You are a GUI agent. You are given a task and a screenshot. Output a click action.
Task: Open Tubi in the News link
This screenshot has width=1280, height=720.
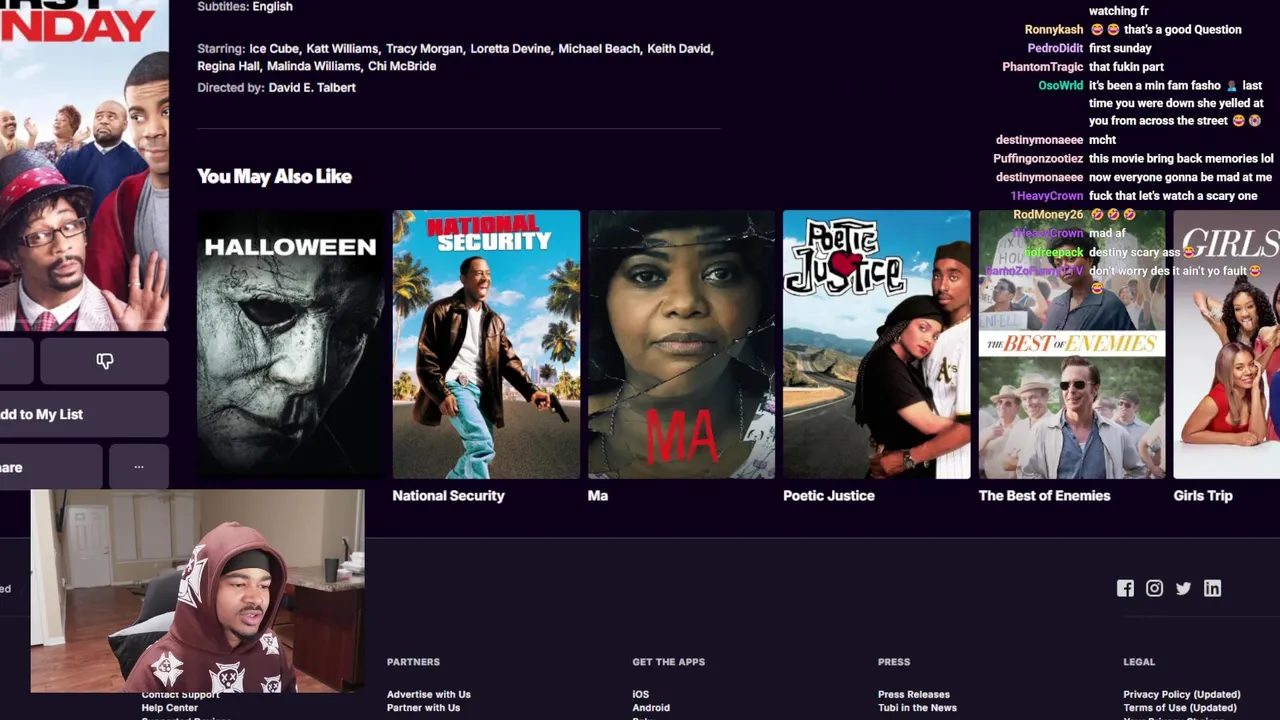click(x=917, y=708)
